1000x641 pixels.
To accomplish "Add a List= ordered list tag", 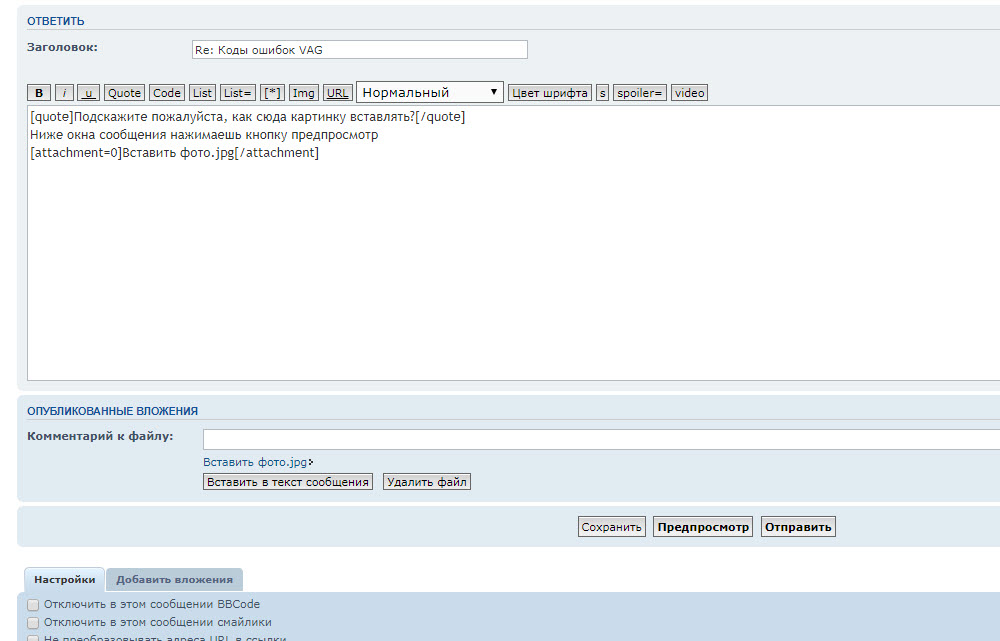I will click(238, 93).
